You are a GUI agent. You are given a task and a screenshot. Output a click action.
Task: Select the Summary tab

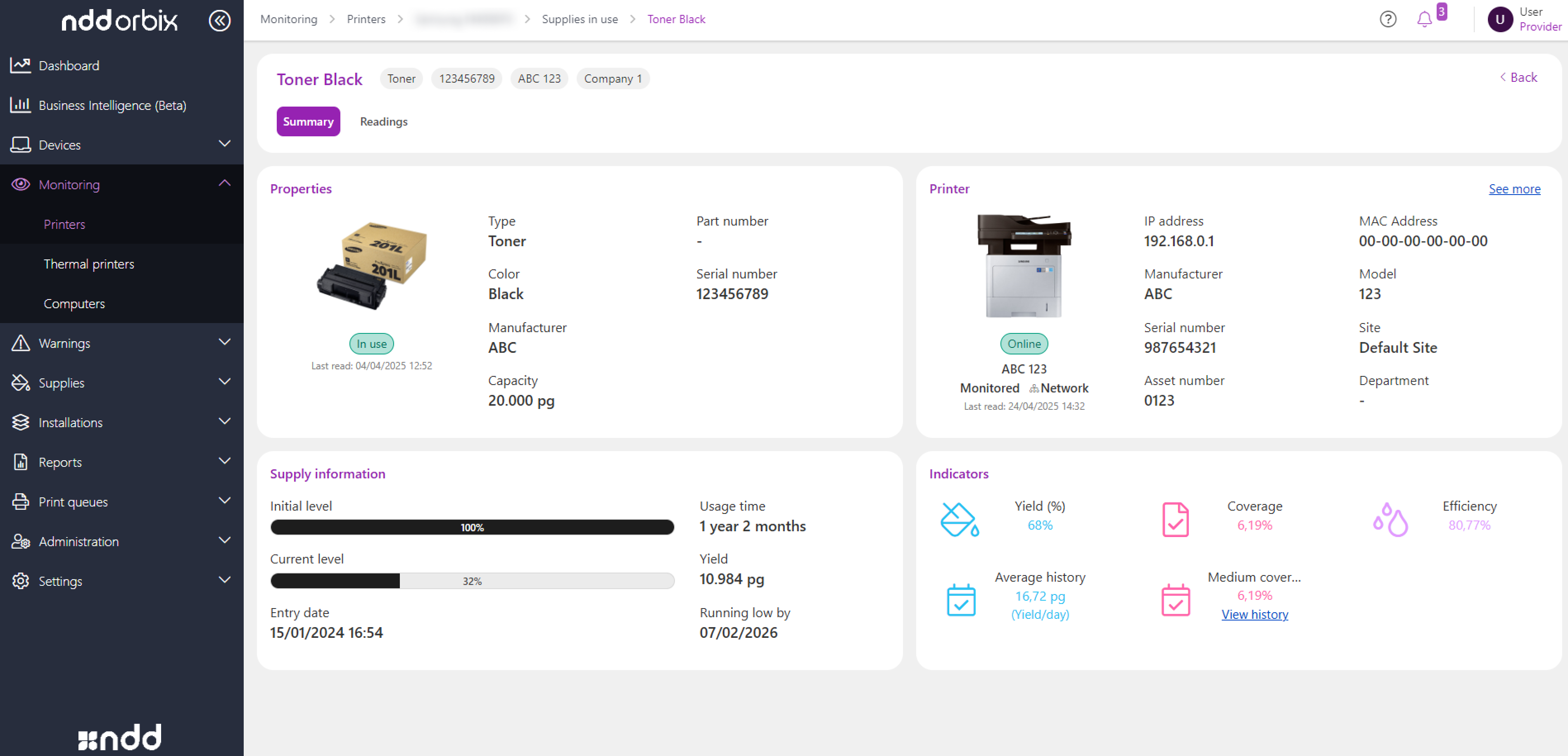click(308, 122)
